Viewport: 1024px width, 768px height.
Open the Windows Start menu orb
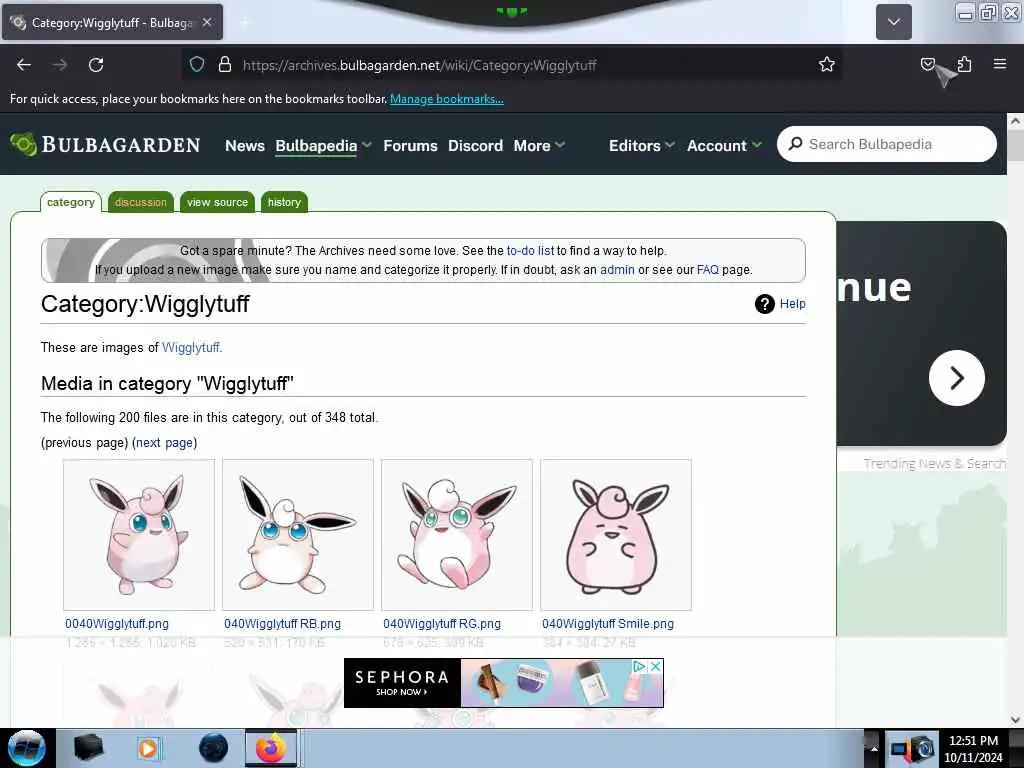pyautogui.click(x=26, y=748)
